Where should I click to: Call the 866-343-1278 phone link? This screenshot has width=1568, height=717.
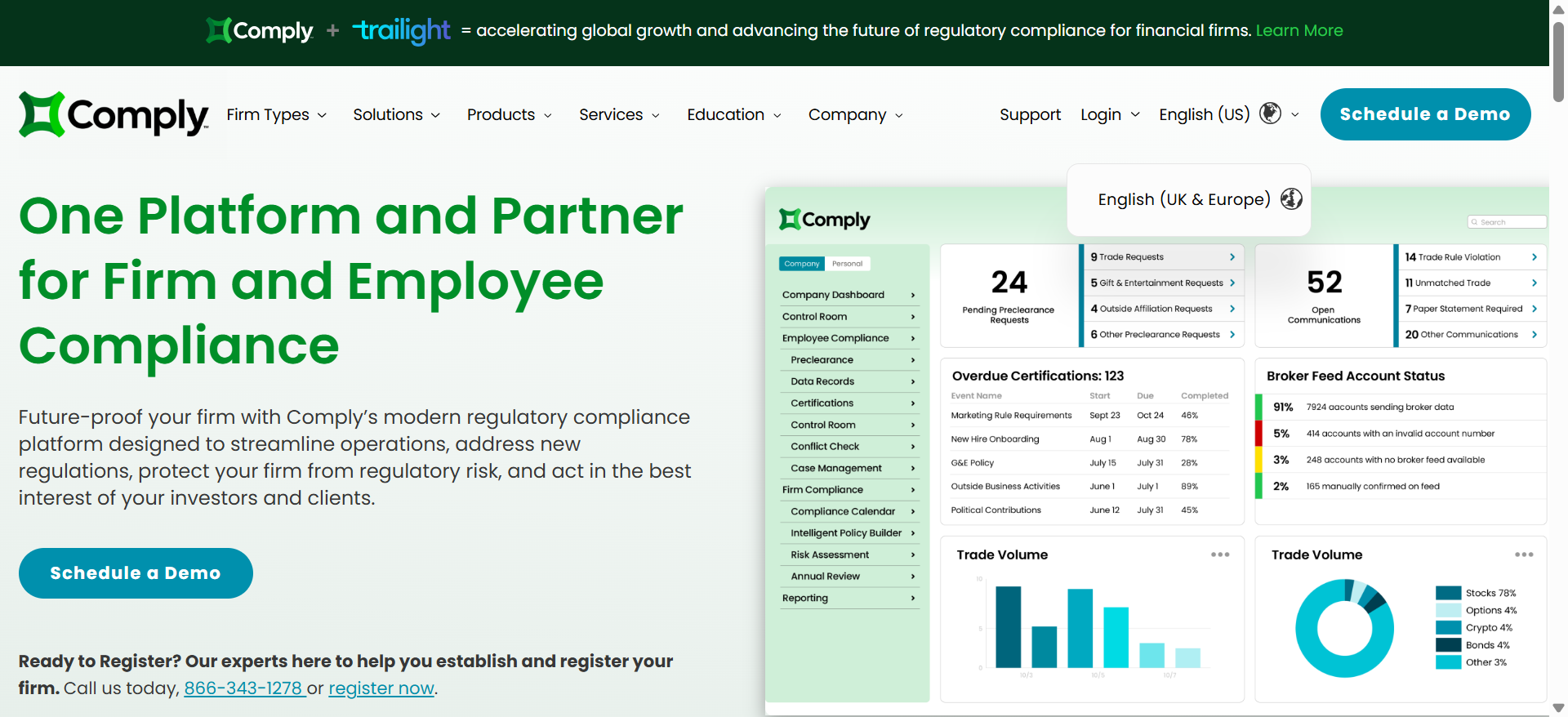(x=244, y=688)
